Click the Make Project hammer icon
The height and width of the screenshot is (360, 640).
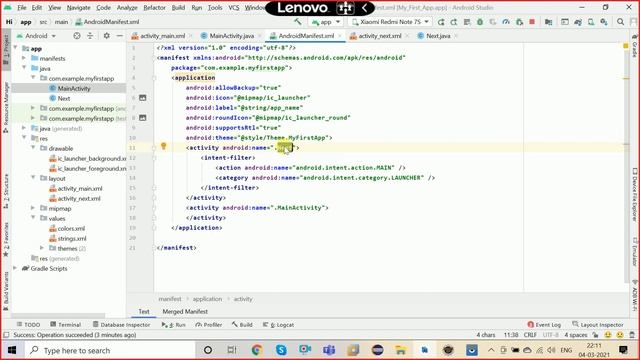pos(298,22)
